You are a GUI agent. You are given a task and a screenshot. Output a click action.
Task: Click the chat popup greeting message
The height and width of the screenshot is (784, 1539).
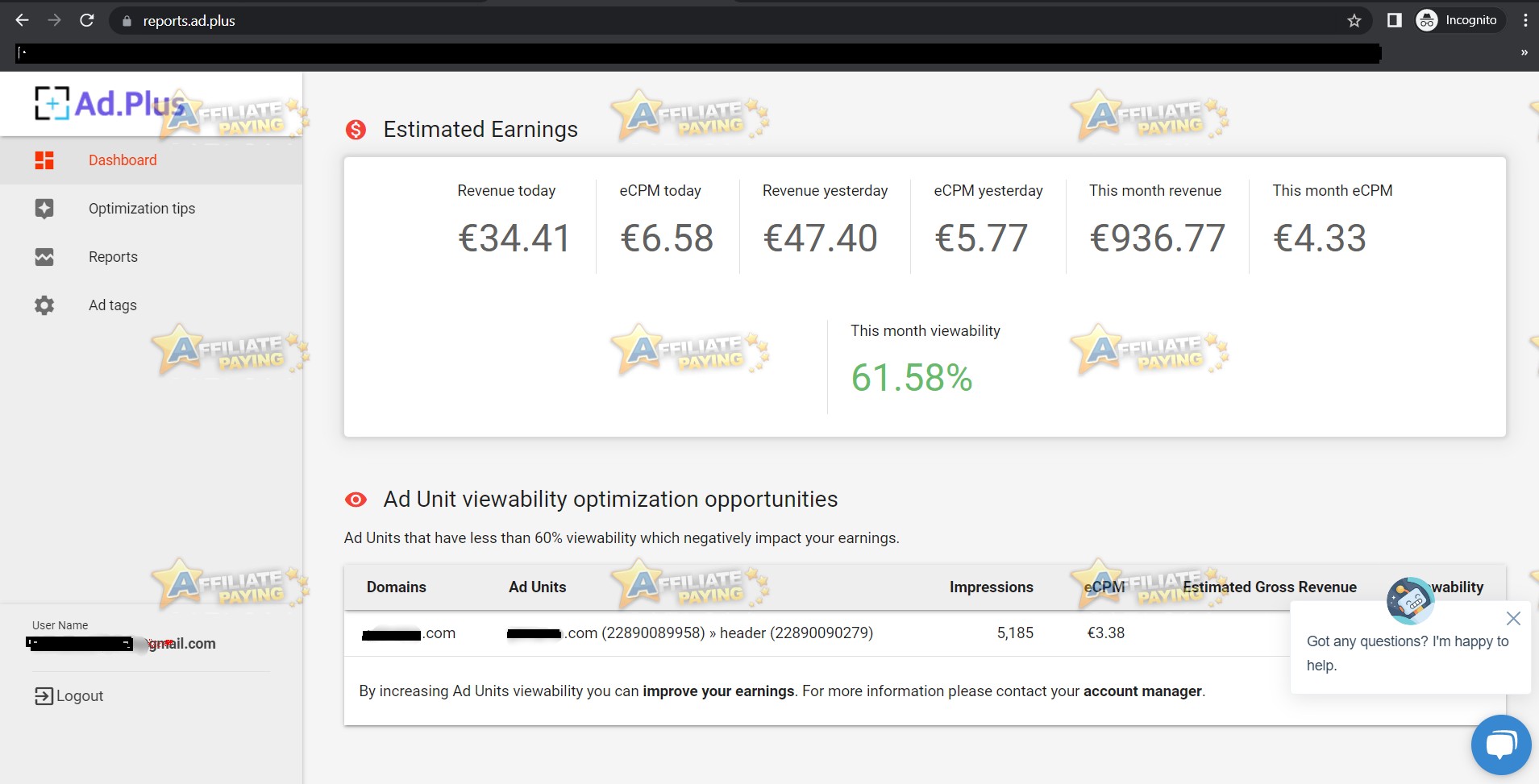(1408, 653)
